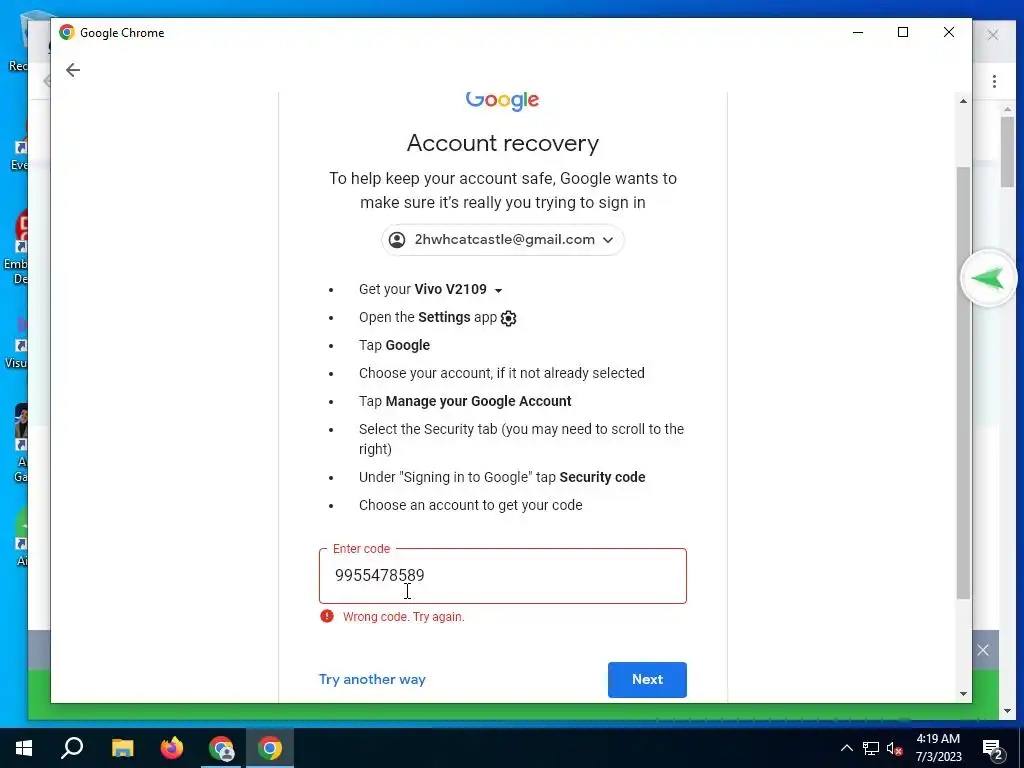Screen dimensions: 1024x768
Task: Click 'Tap Manage your Google Account' instruction
Action: pyautogui.click(x=465, y=401)
